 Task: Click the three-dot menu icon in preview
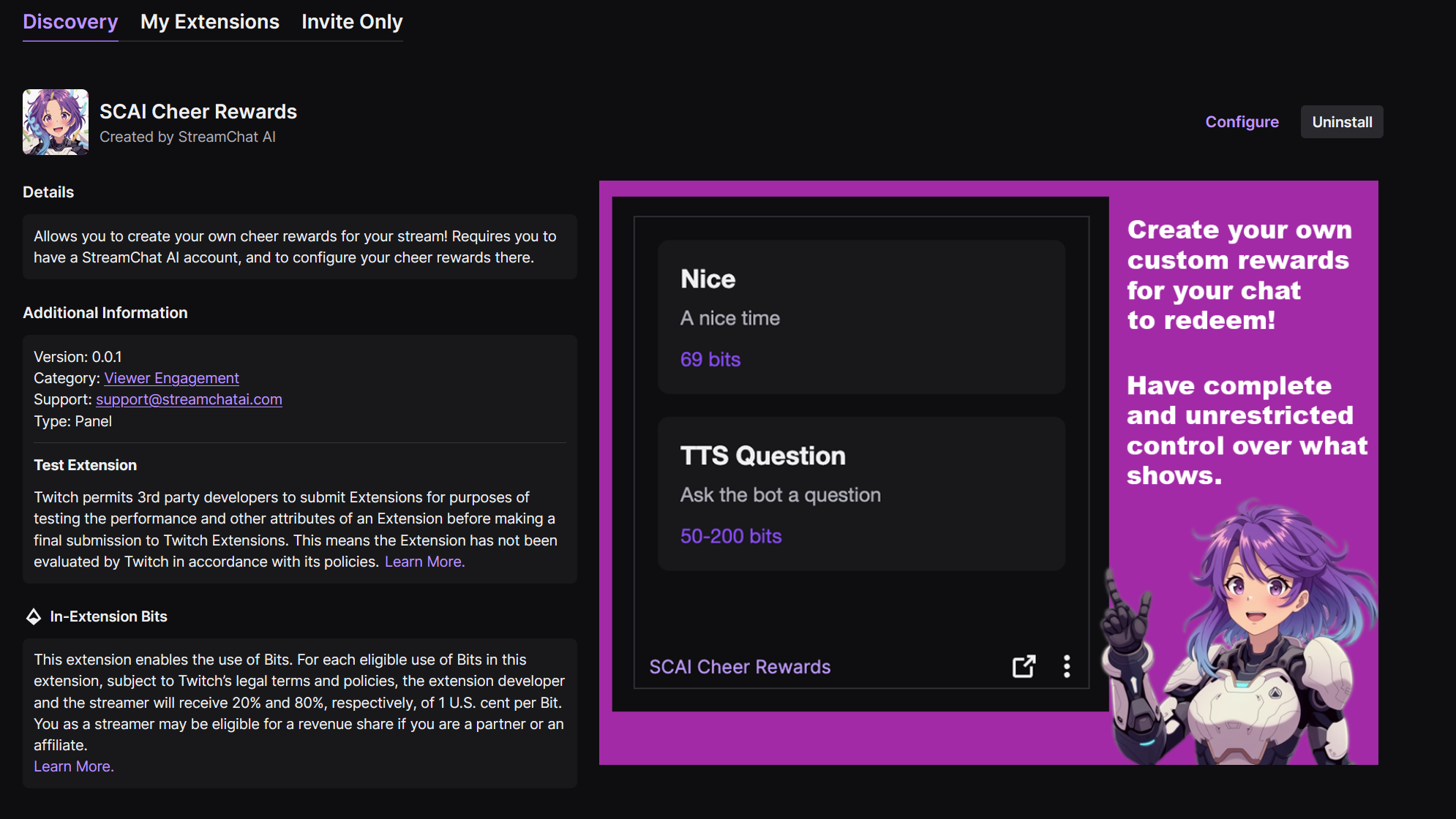(1067, 666)
